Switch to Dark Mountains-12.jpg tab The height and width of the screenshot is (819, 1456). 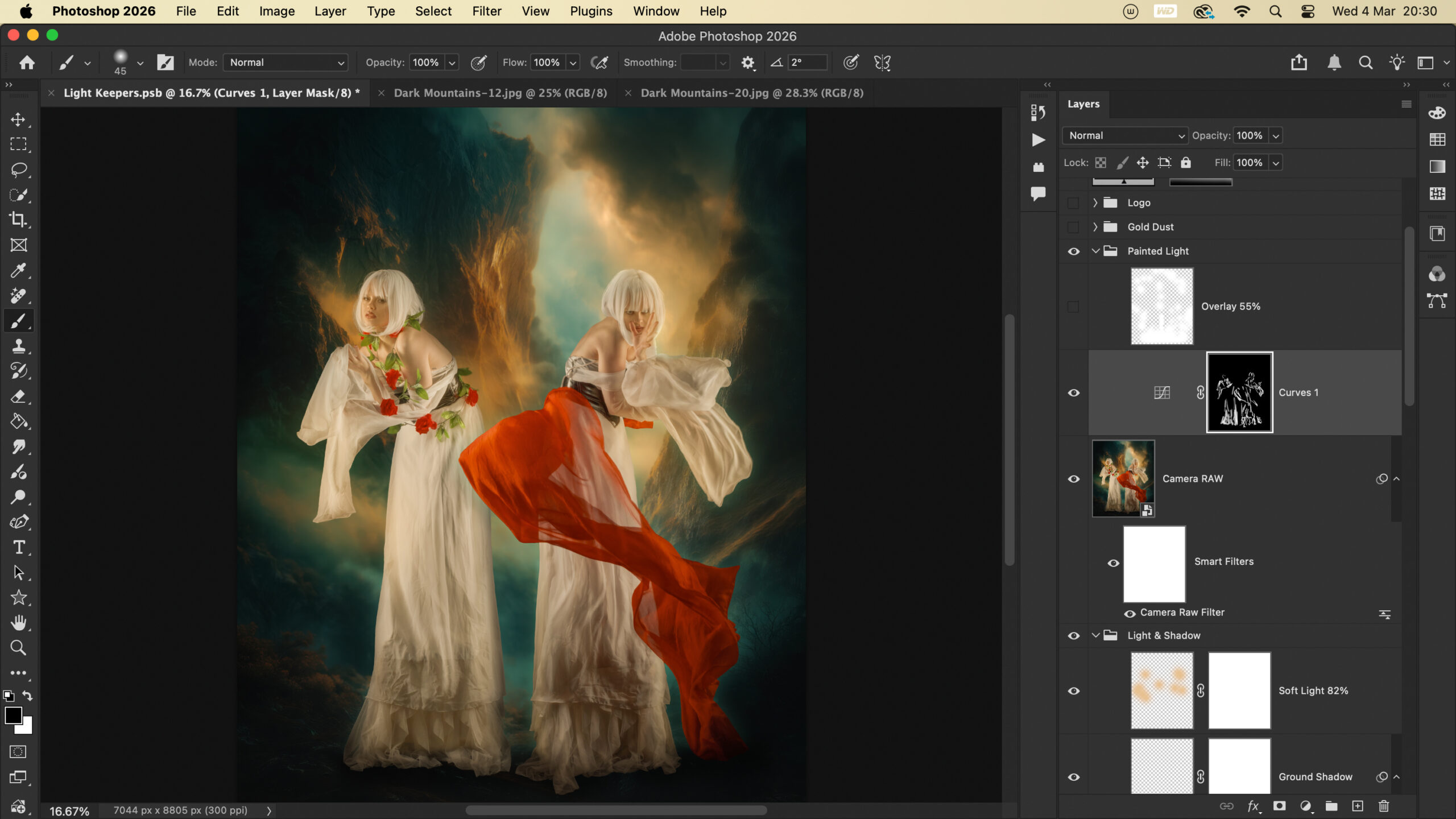500,93
